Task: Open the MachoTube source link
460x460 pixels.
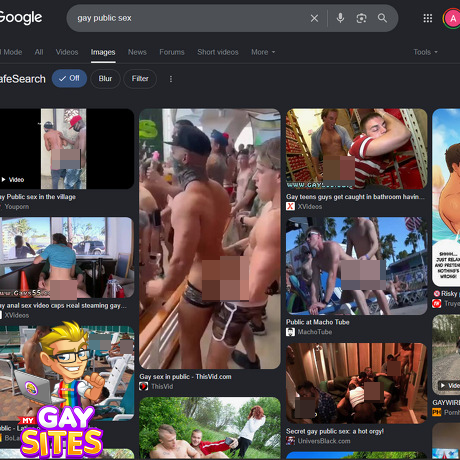Action: pos(314,332)
